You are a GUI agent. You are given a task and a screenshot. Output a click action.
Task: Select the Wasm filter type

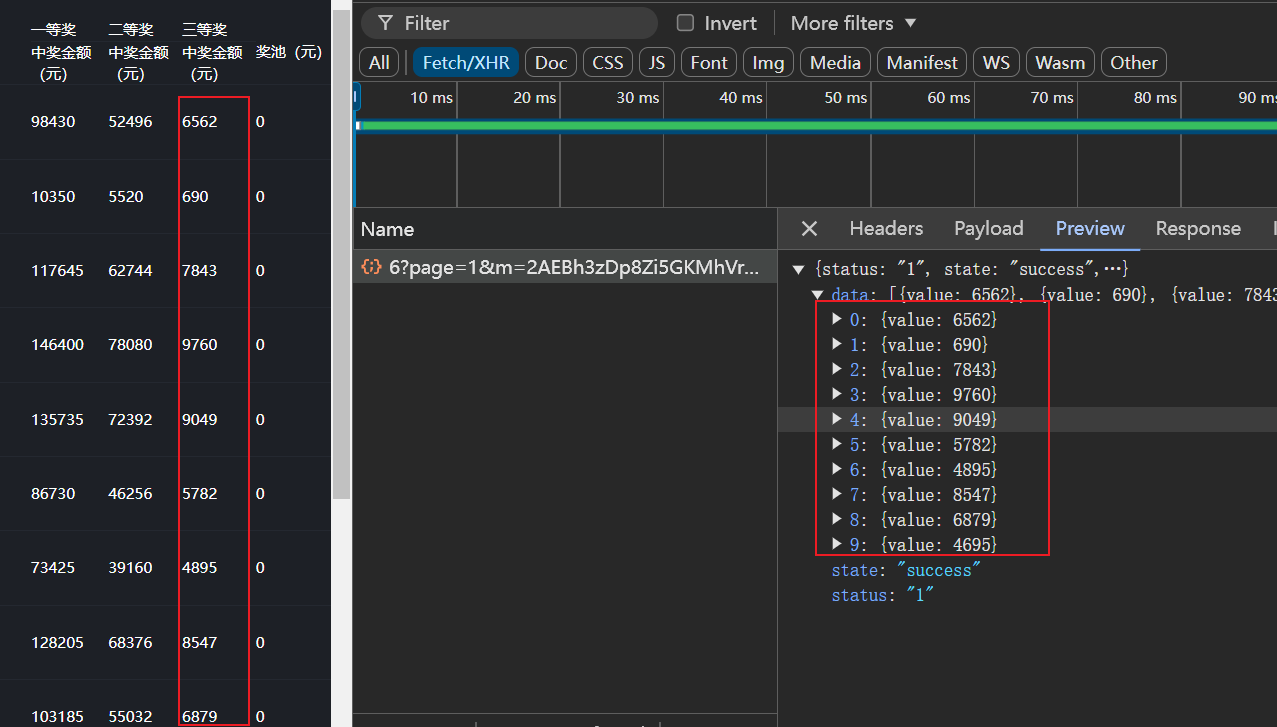1060,62
